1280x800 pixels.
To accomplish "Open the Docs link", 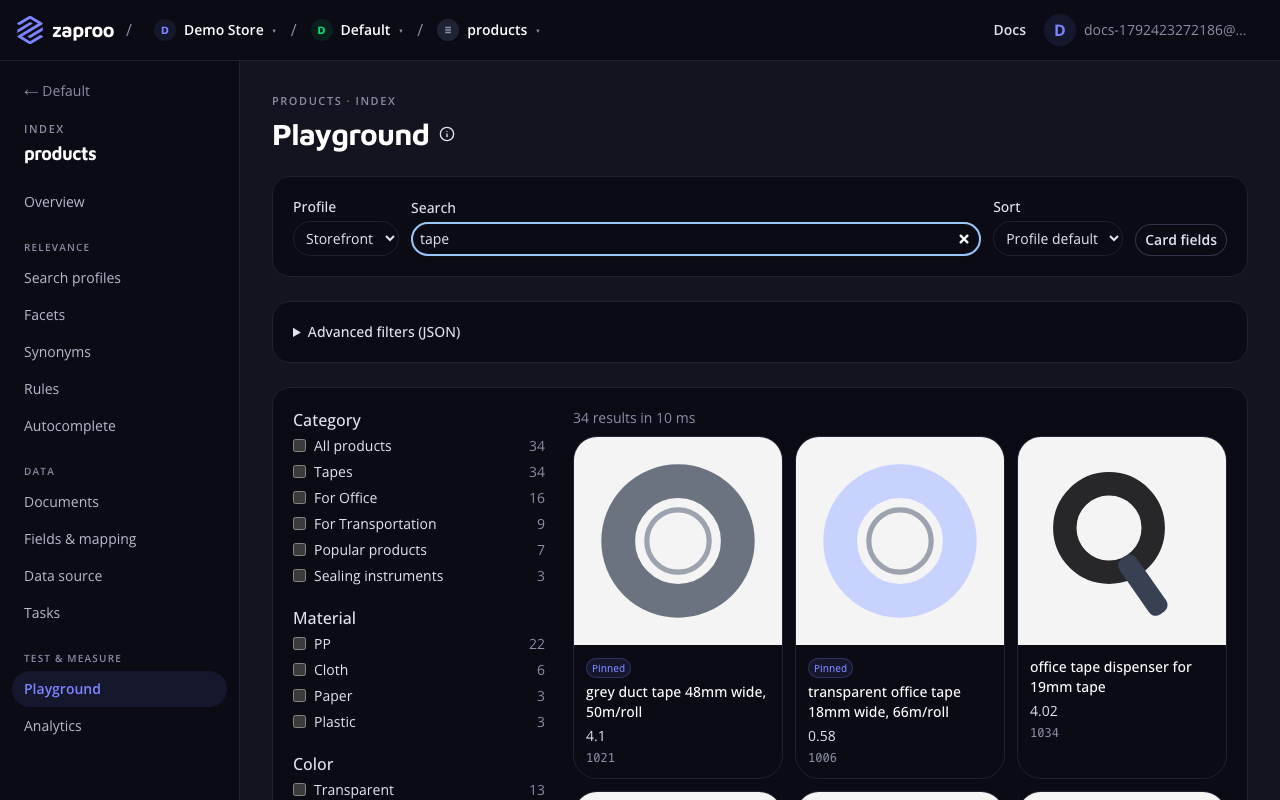I will 1010,30.
